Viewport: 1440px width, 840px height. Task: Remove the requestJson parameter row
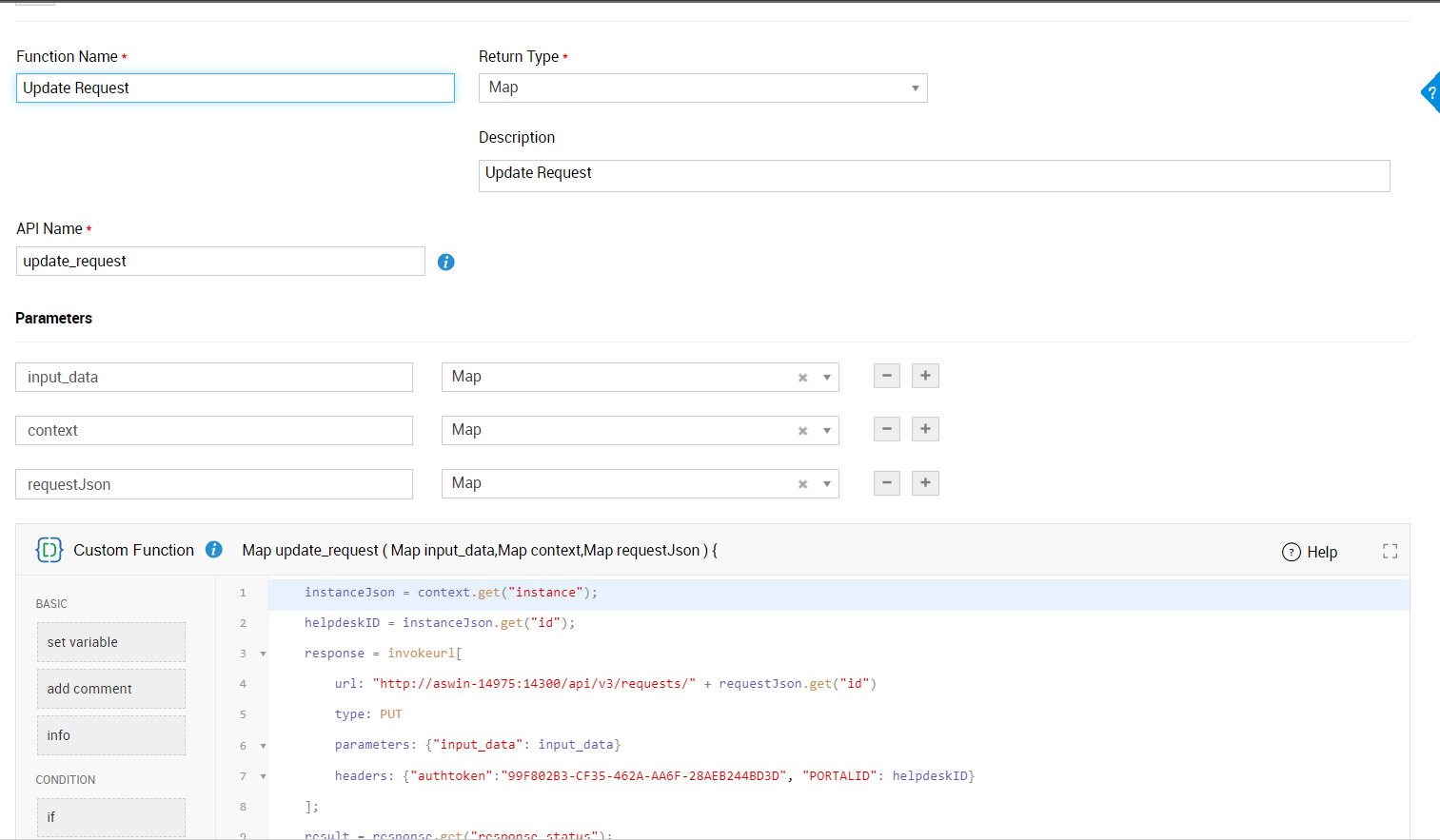(x=886, y=483)
